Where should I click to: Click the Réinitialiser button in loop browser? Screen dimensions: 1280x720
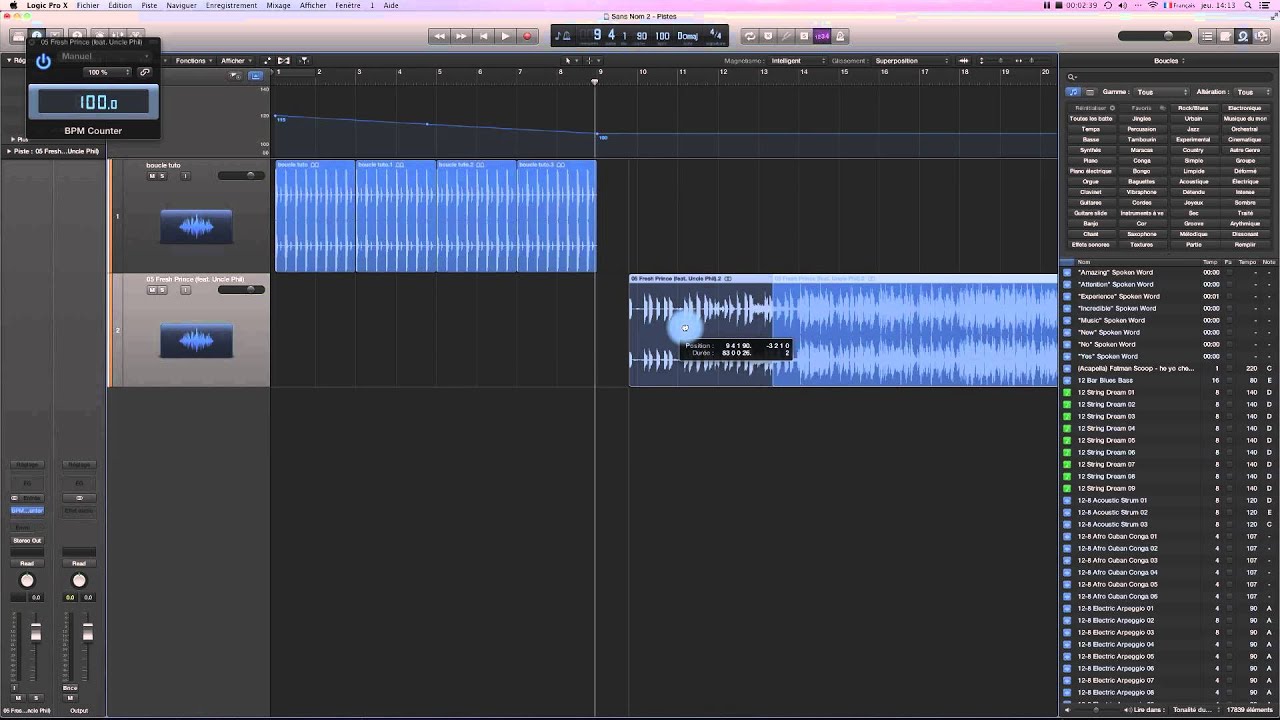[x=1091, y=108]
